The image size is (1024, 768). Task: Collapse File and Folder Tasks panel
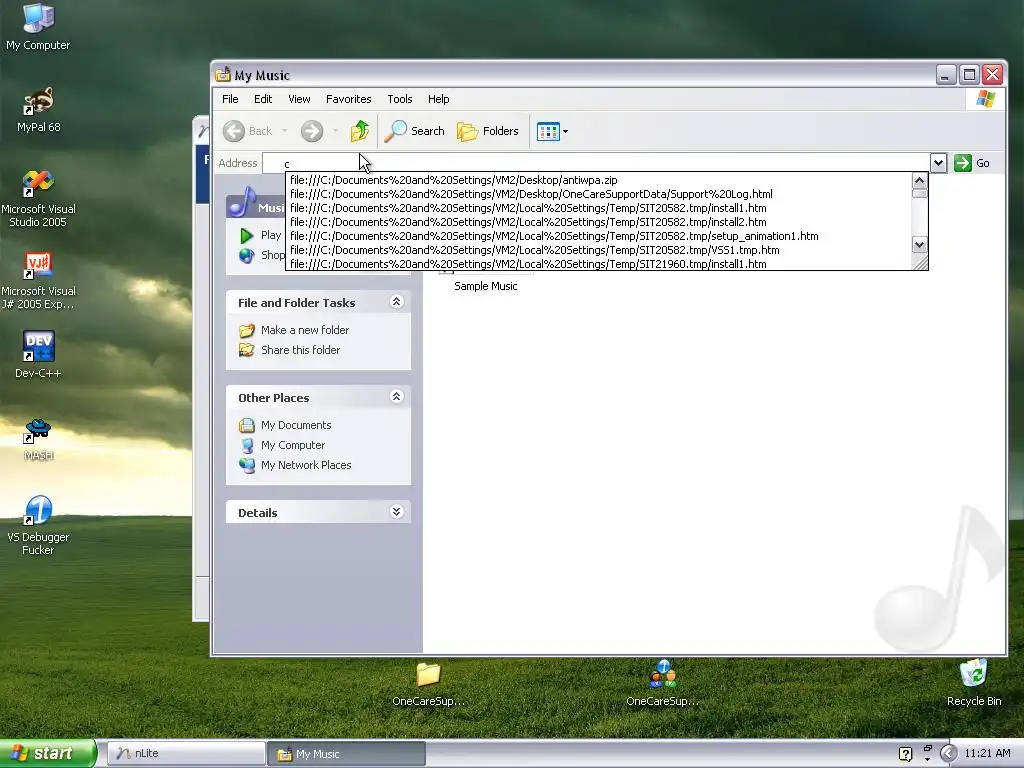click(396, 302)
